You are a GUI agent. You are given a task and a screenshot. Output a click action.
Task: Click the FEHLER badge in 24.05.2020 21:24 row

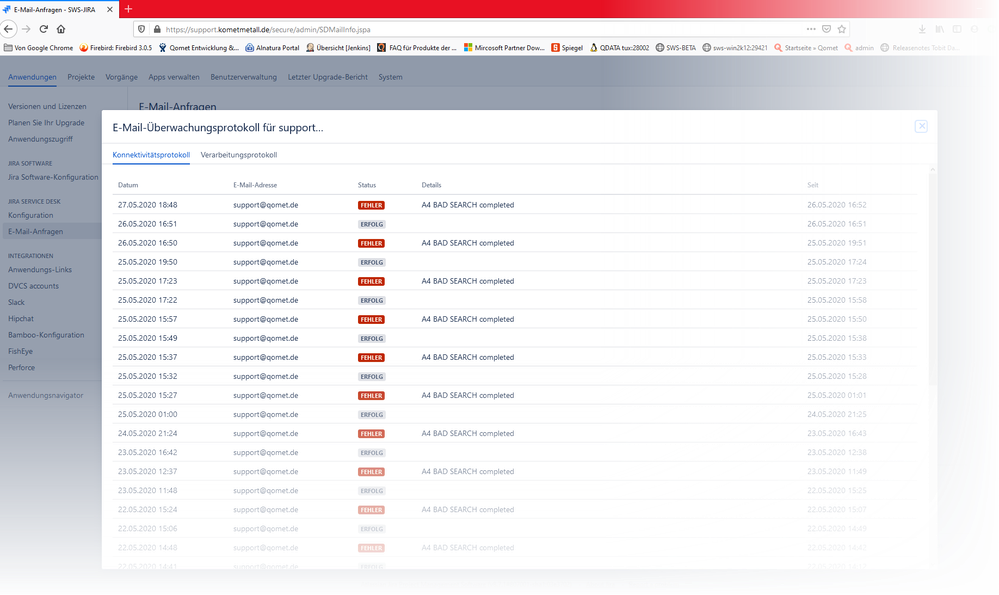pos(371,434)
